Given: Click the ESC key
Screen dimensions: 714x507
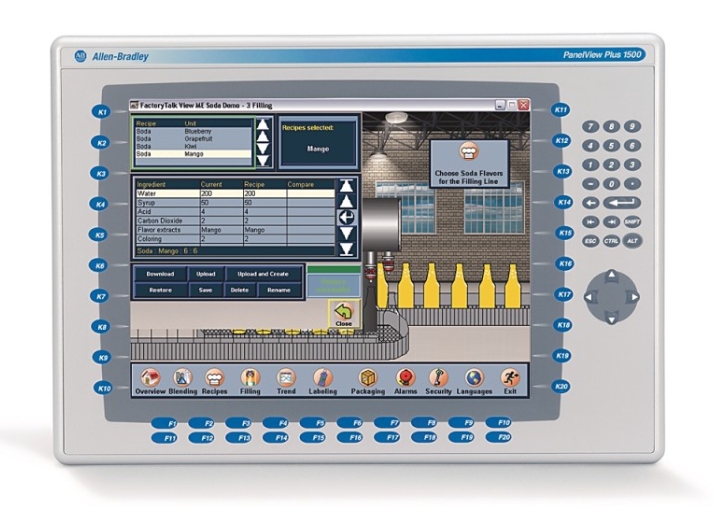Looking at the screenshot, I should click(591, 241).
